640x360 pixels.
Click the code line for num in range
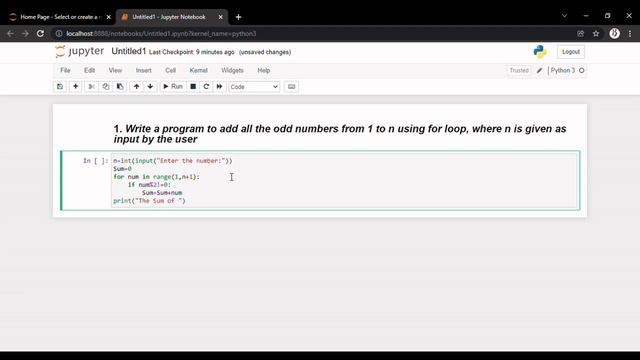(x=157, y=177)
